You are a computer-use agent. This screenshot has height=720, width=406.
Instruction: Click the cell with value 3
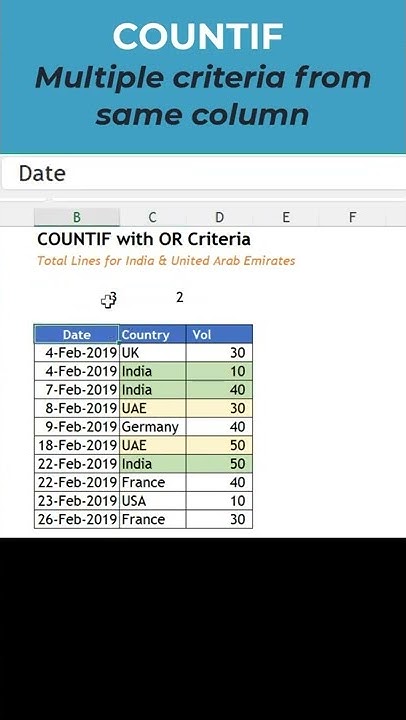(x=113, y=299)
